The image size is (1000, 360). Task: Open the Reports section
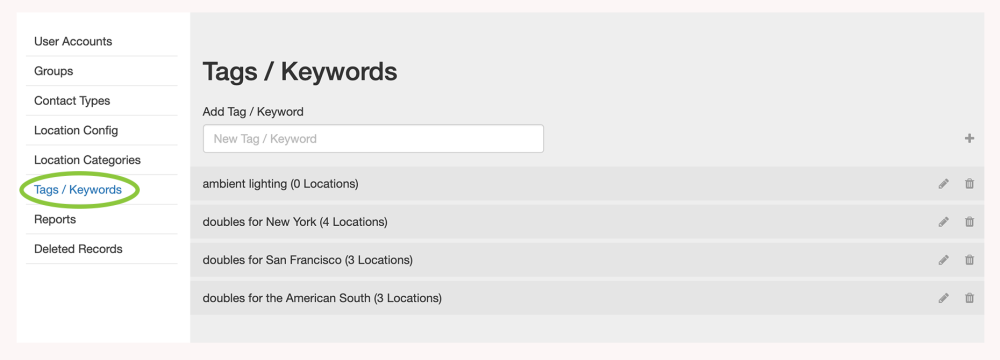coord(55,219)
